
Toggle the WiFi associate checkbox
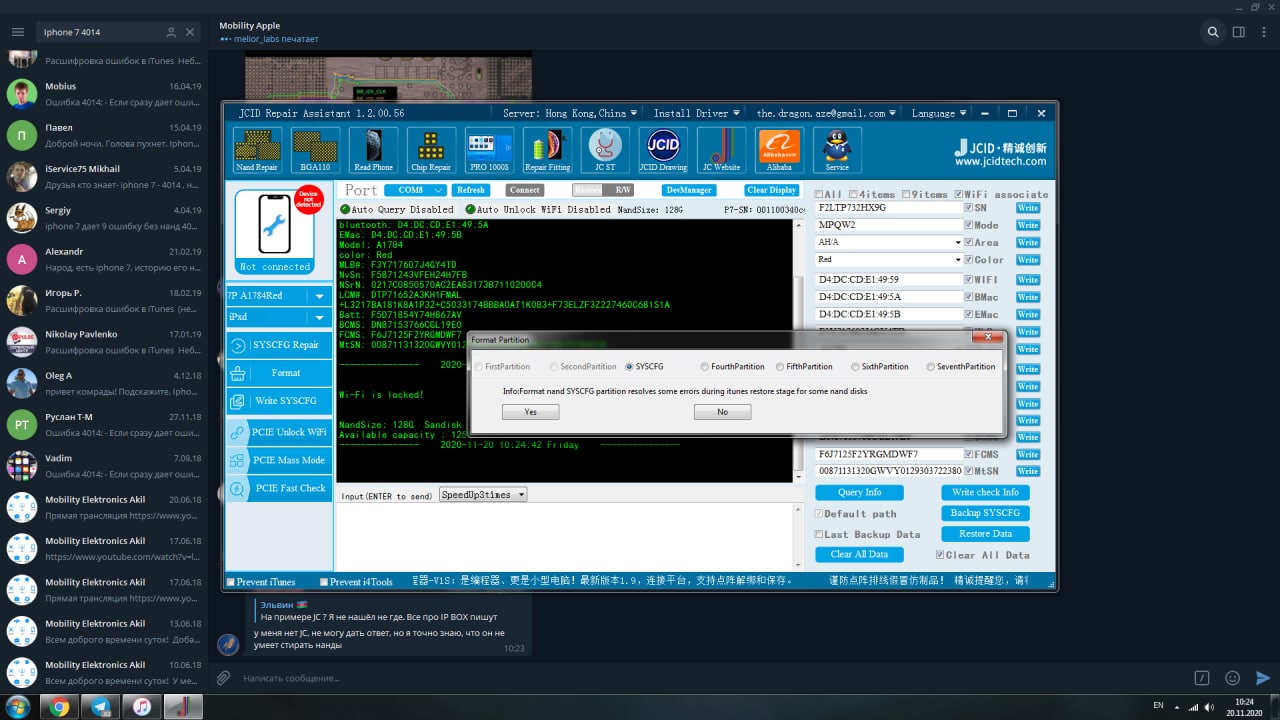(959, 194)
